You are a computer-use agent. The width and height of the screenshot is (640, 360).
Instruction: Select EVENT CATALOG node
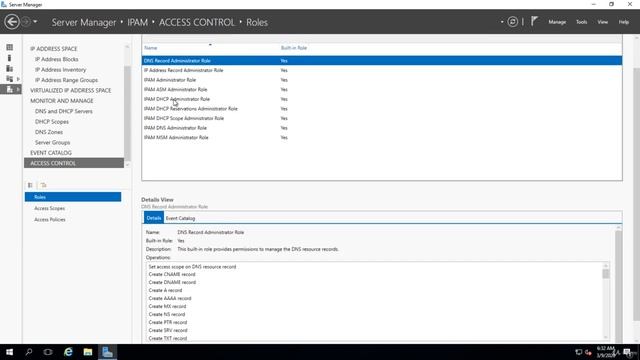(51, 153)
